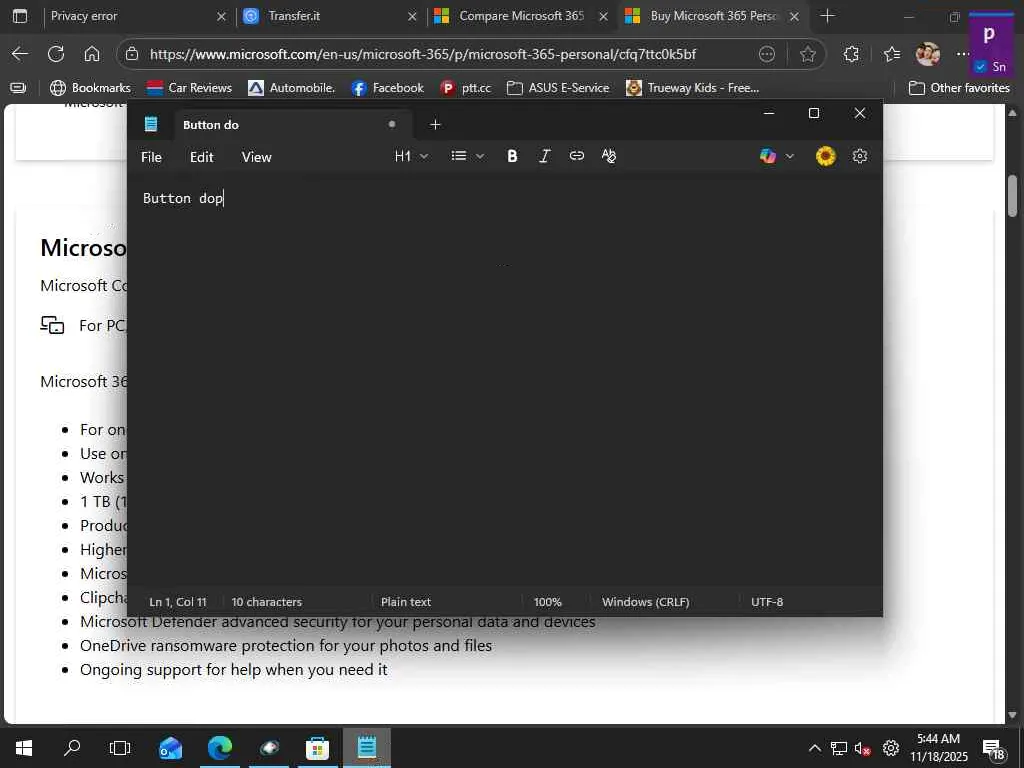Open Outlook from the taskbar
The width and height of the screenshot is (1024, 768).
170,747
